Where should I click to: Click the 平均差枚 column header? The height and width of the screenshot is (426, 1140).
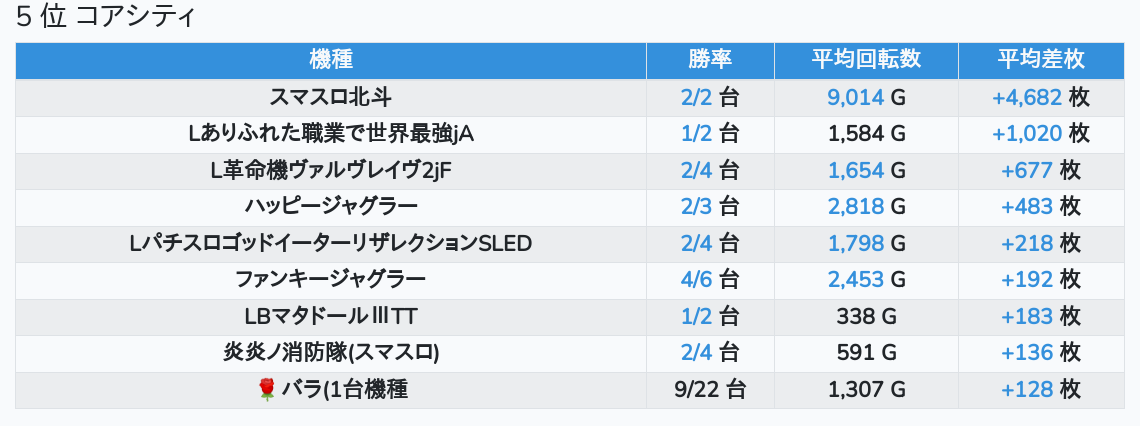[x=1041, y=60]
